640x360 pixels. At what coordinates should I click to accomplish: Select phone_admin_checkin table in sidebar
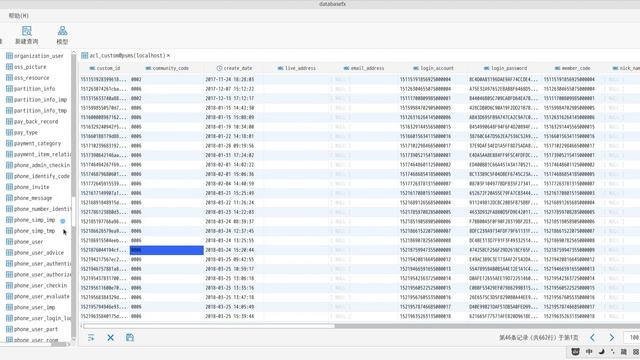[x=42, y=165]
